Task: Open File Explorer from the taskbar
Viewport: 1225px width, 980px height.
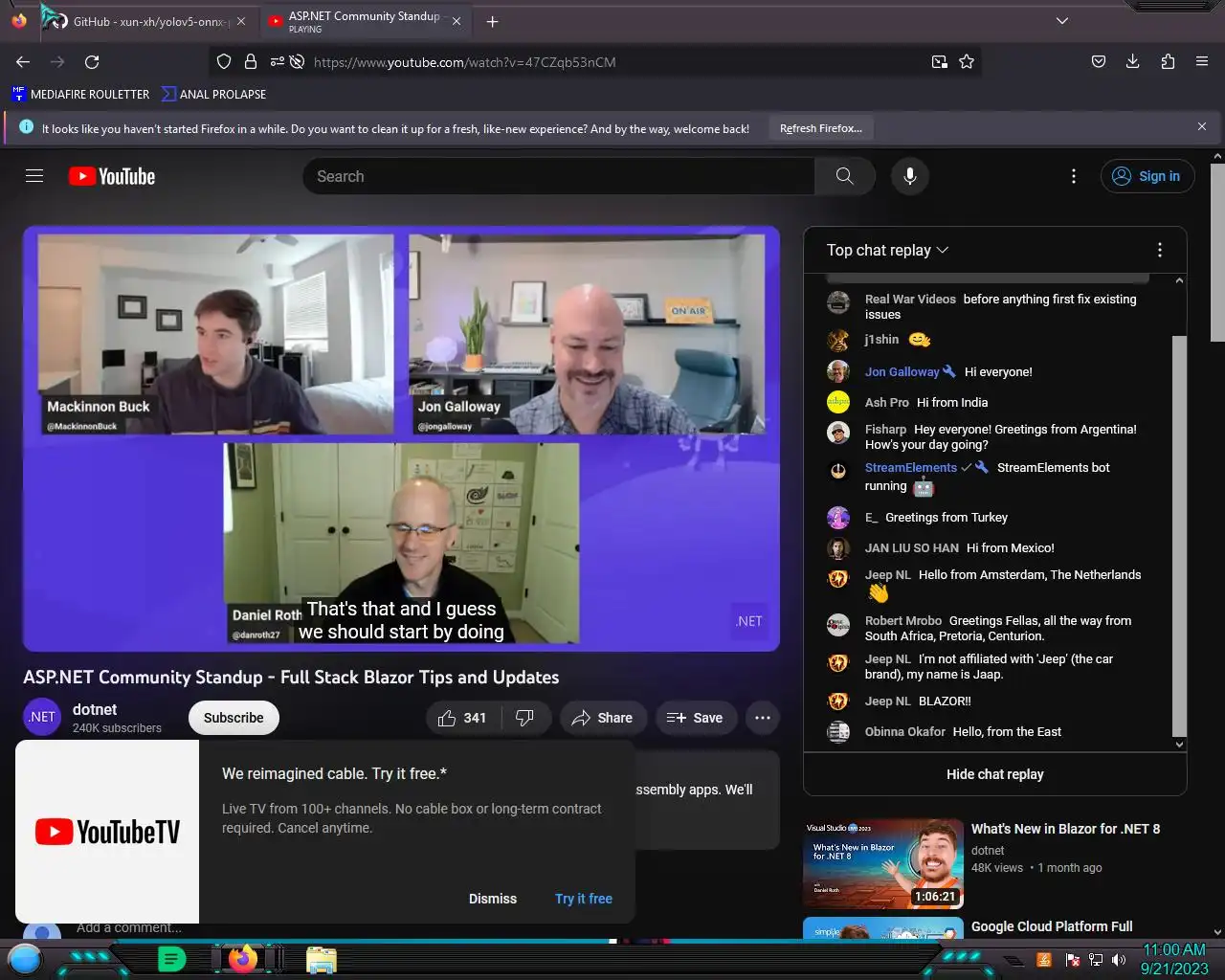Action: click(322, 959)
